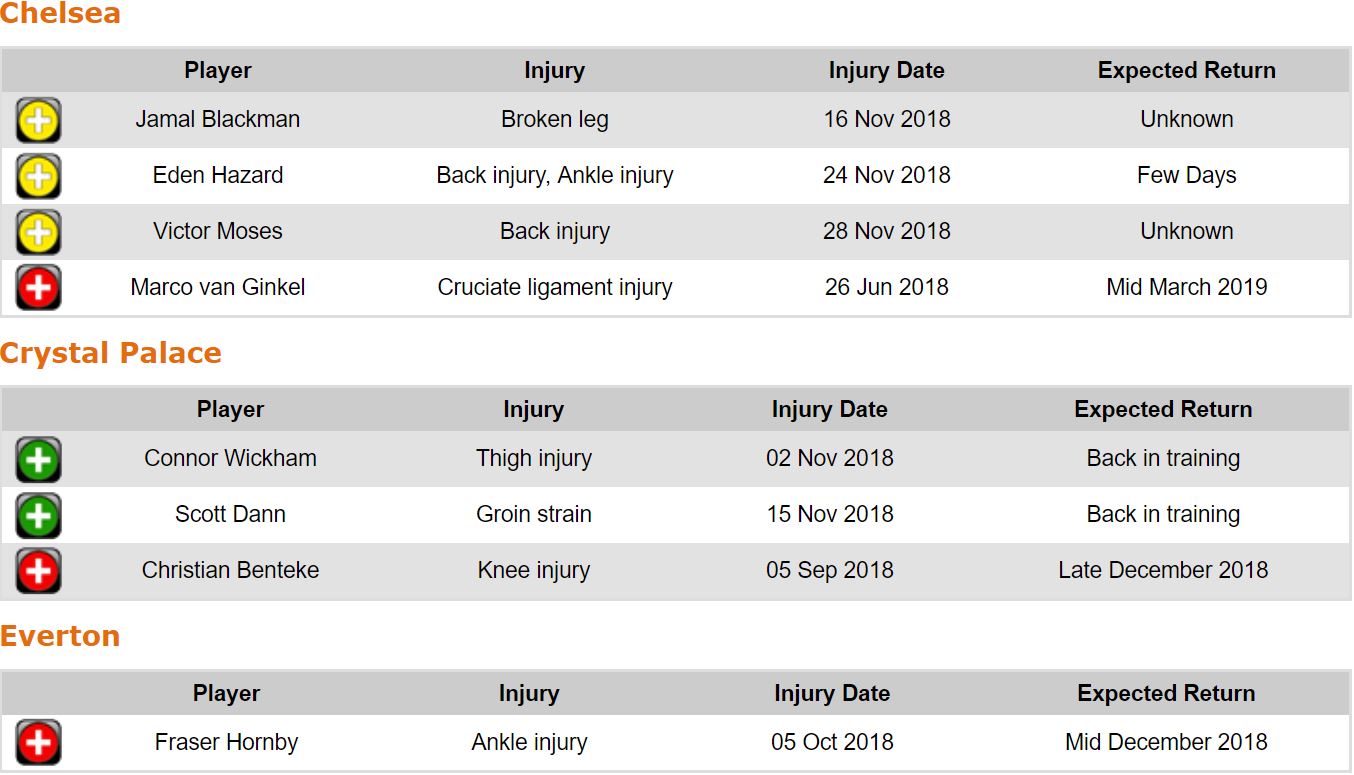Image resolution: width=1354 pixels, height=775 pixels.
Task: Click the red injury icon for Marco van Ginkel
Action: coord(38,289)
